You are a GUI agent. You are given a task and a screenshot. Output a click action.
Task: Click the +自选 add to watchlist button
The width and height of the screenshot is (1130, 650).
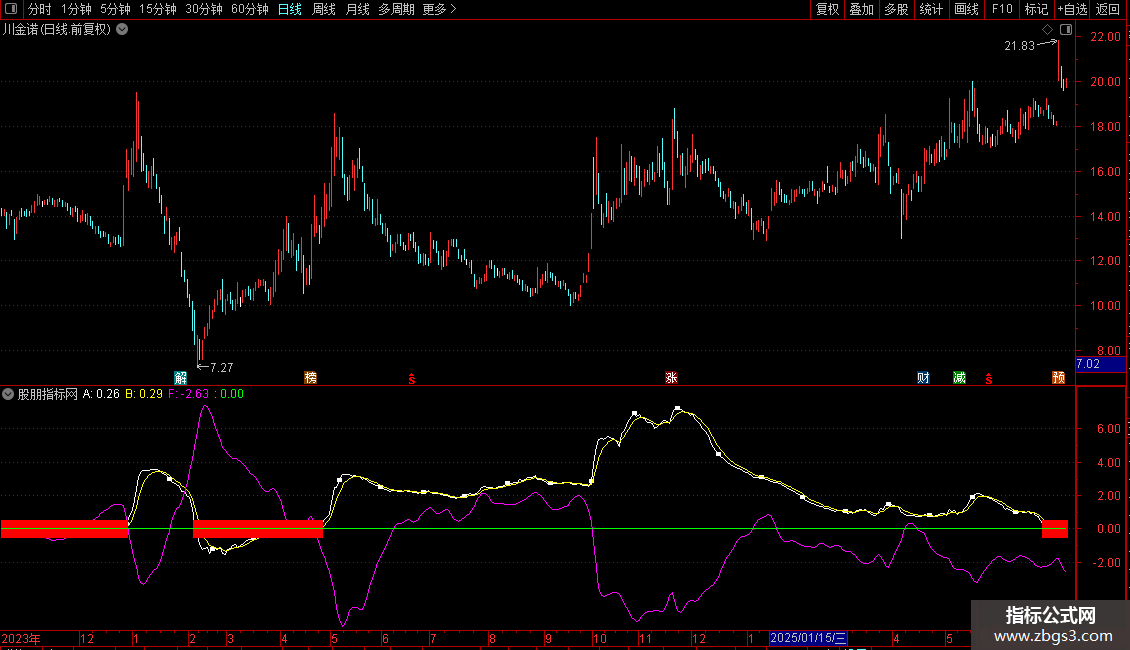(1072, 9)
